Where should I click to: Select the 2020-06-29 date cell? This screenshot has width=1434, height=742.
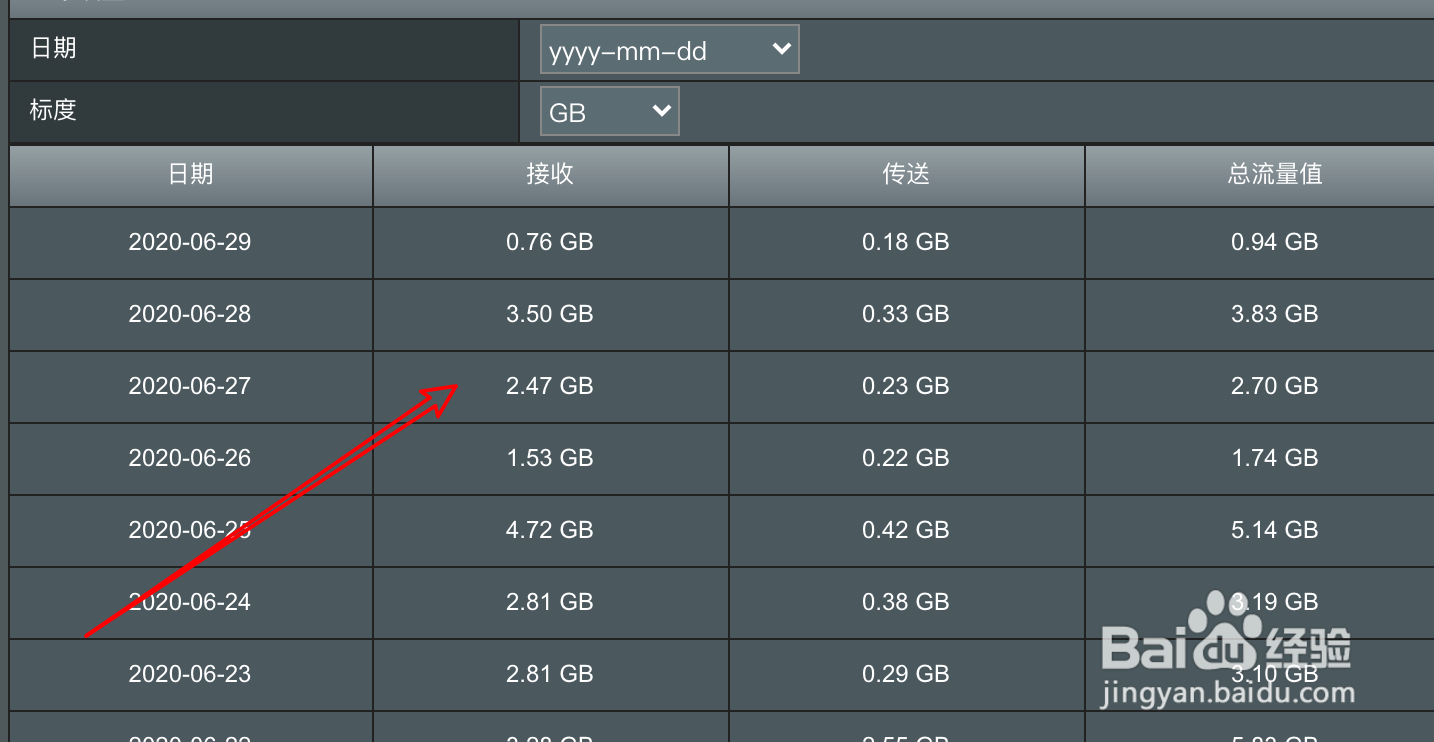[x=190, y=242]
